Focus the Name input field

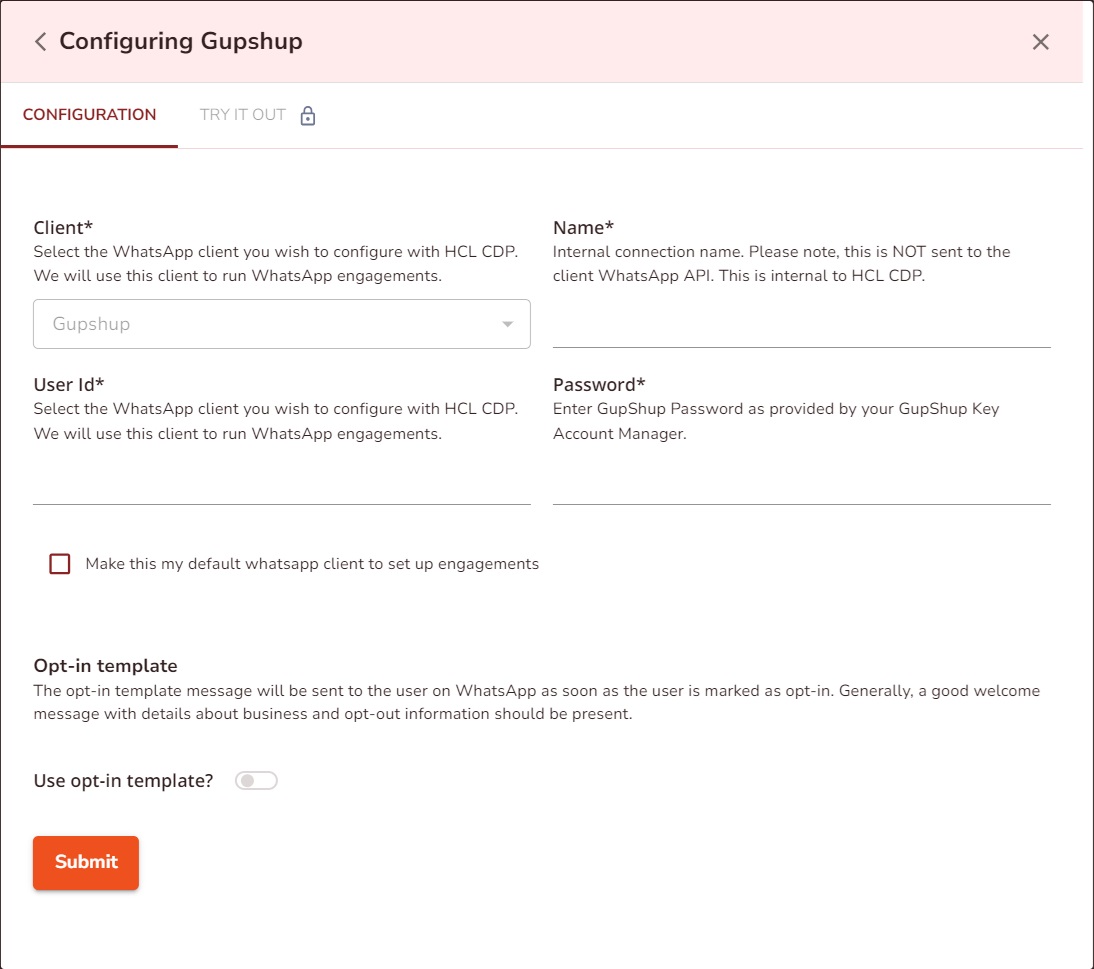[x=801, y=327]
